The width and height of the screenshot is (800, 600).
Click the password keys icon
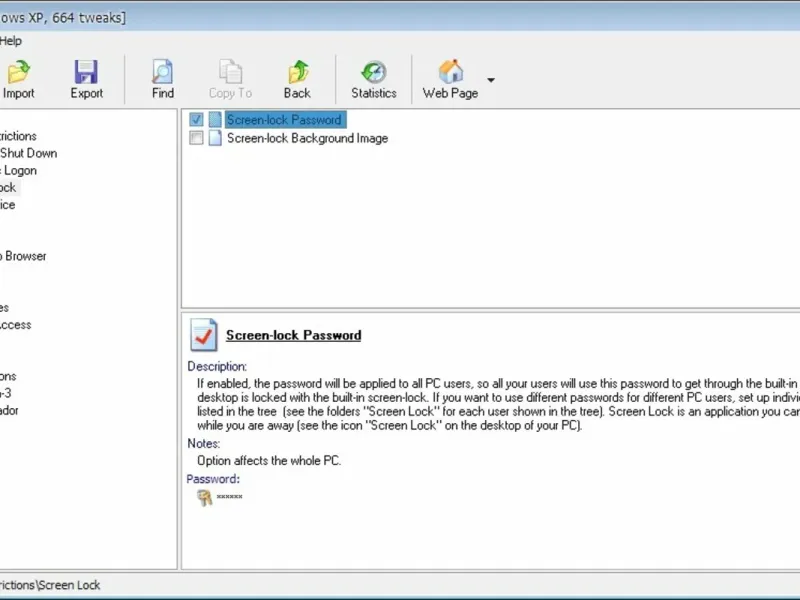point(205,497)
